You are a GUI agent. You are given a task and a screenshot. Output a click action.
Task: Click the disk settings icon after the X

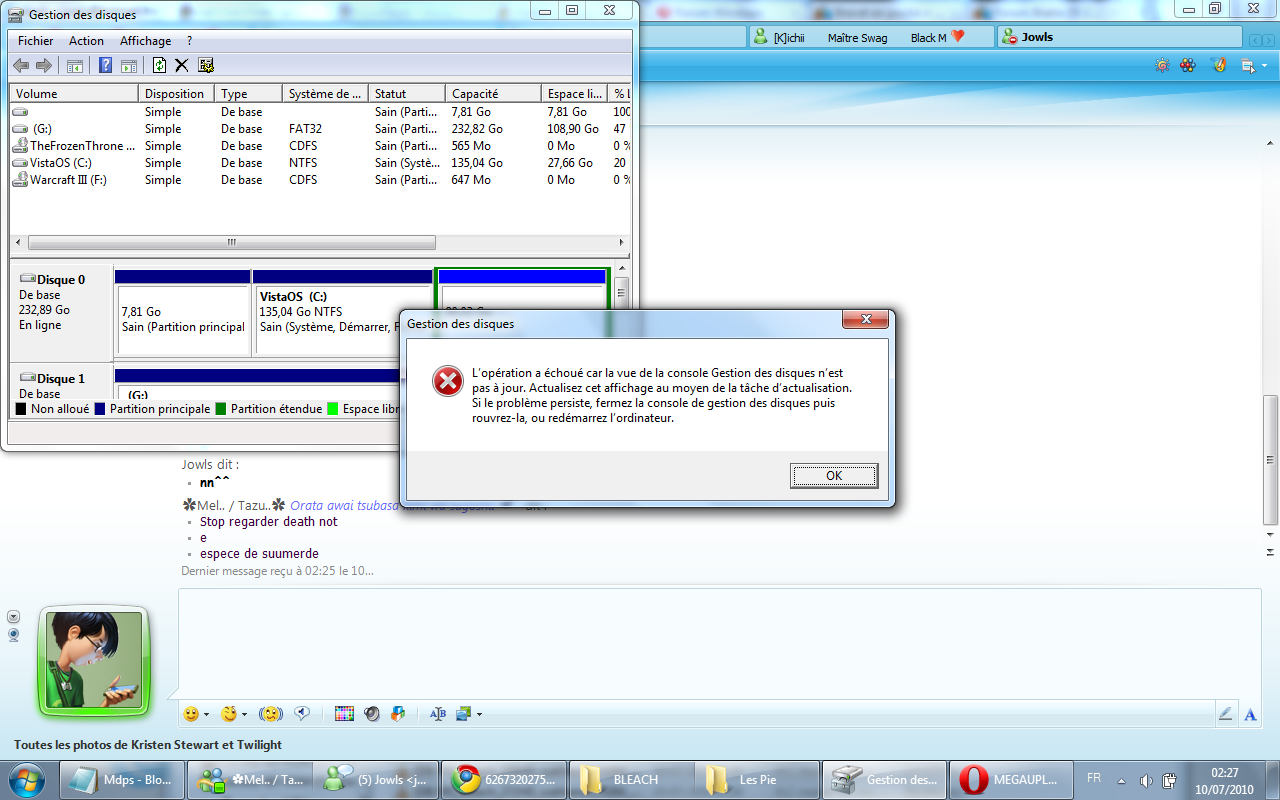206,66
